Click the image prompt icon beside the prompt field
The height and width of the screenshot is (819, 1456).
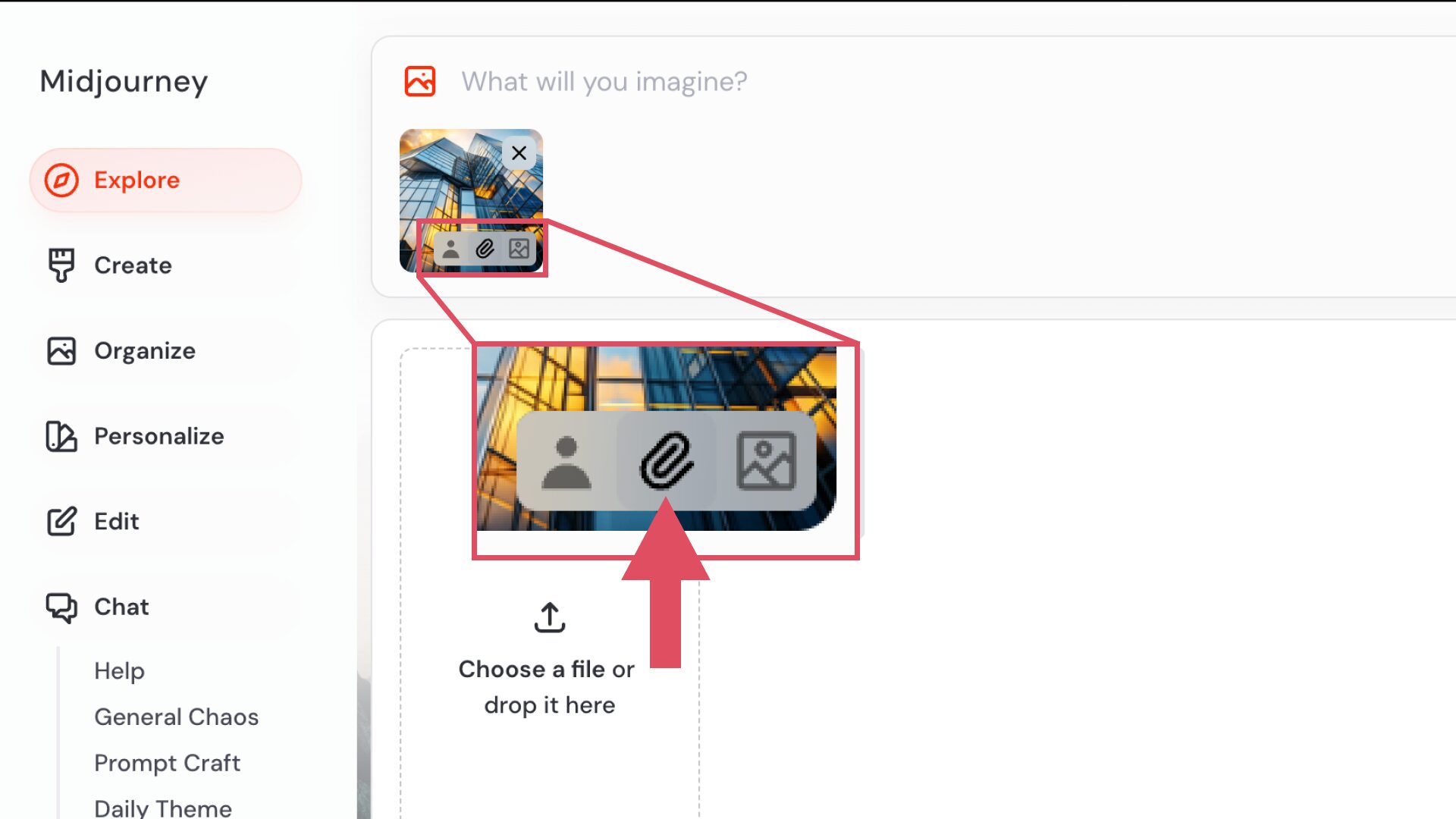[419, 81]
